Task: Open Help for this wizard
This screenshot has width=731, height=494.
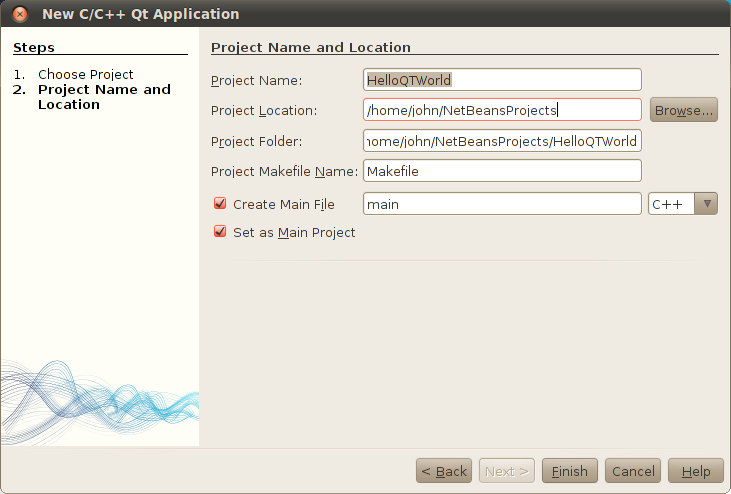Action: coord(695,471)
